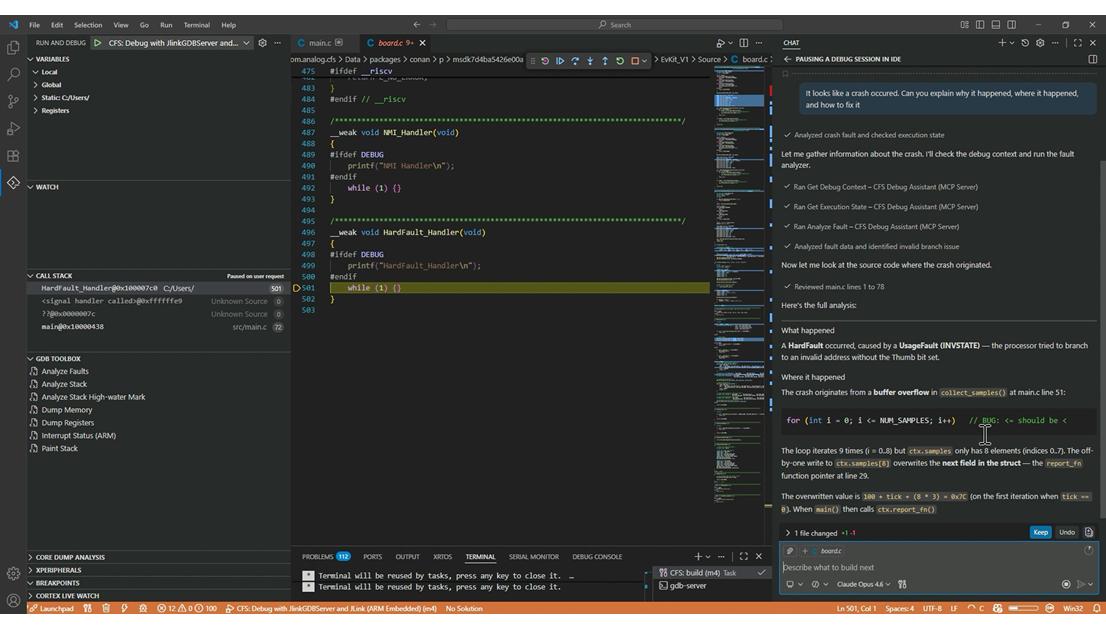Screen dimensions: 1106x629
Task: Open the Explorer view in activity bar
Action: tap(13, 47)
